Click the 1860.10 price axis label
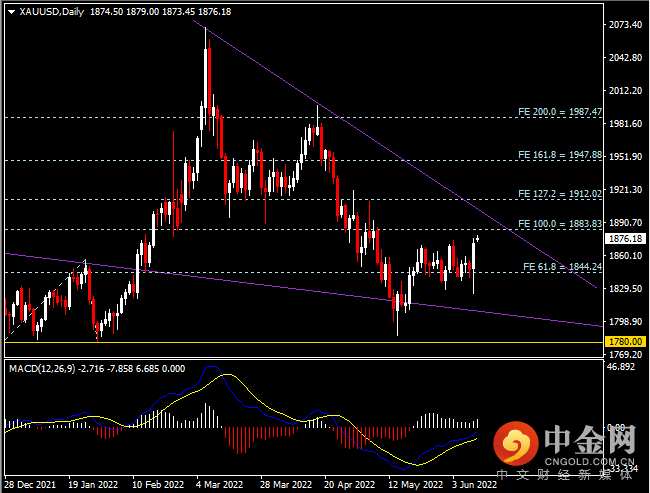Screen dimensions: 650x493 625,255
